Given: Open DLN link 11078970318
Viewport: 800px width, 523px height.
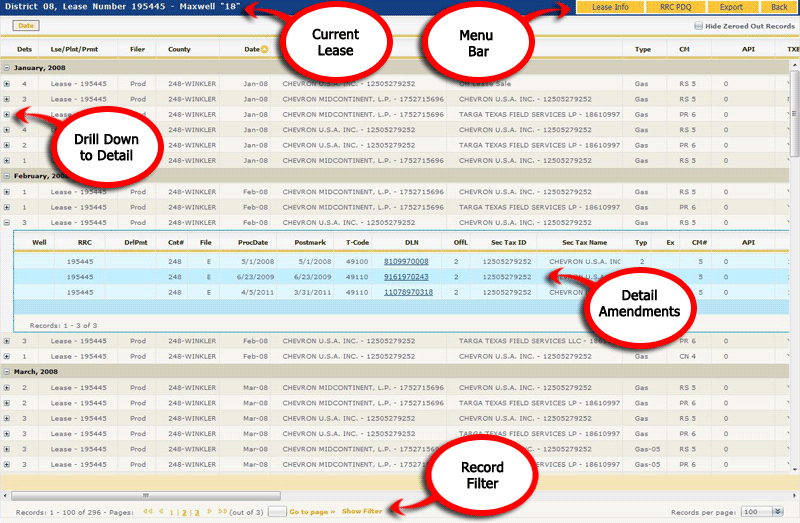Looking at the screenshot, I should [x=408, y=292].
